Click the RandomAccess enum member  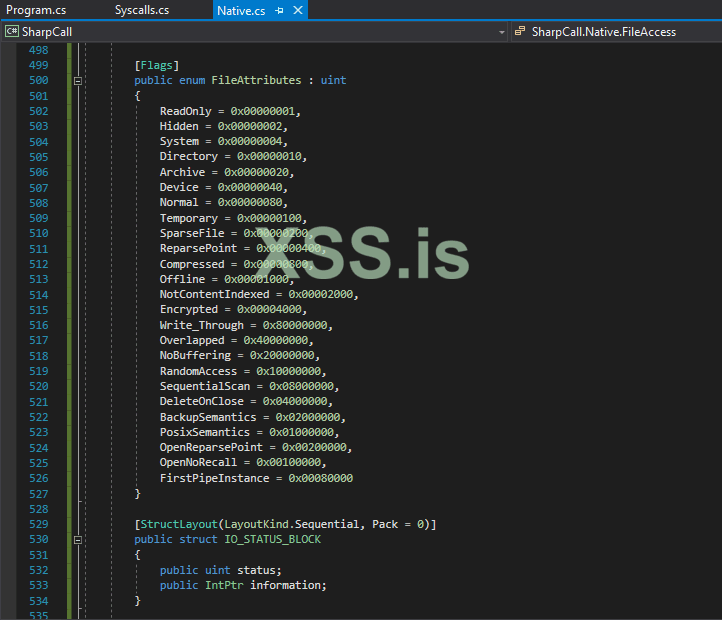pos(198,371)
